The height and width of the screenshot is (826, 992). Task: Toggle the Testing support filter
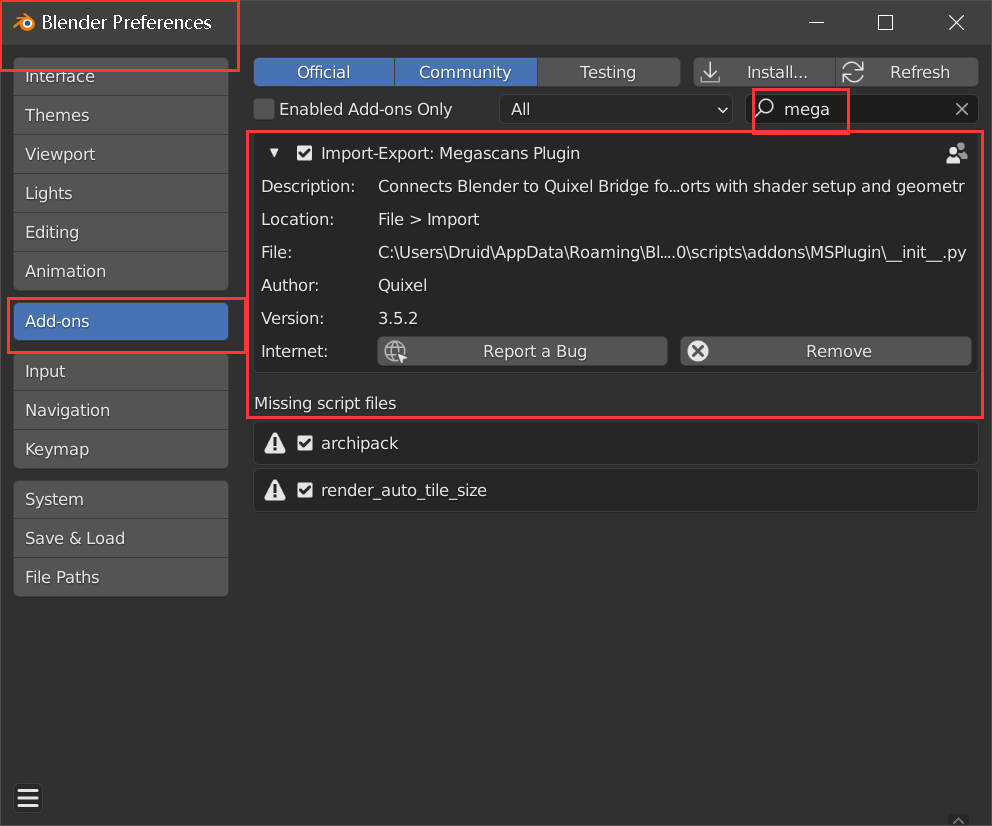pos(608,72)
